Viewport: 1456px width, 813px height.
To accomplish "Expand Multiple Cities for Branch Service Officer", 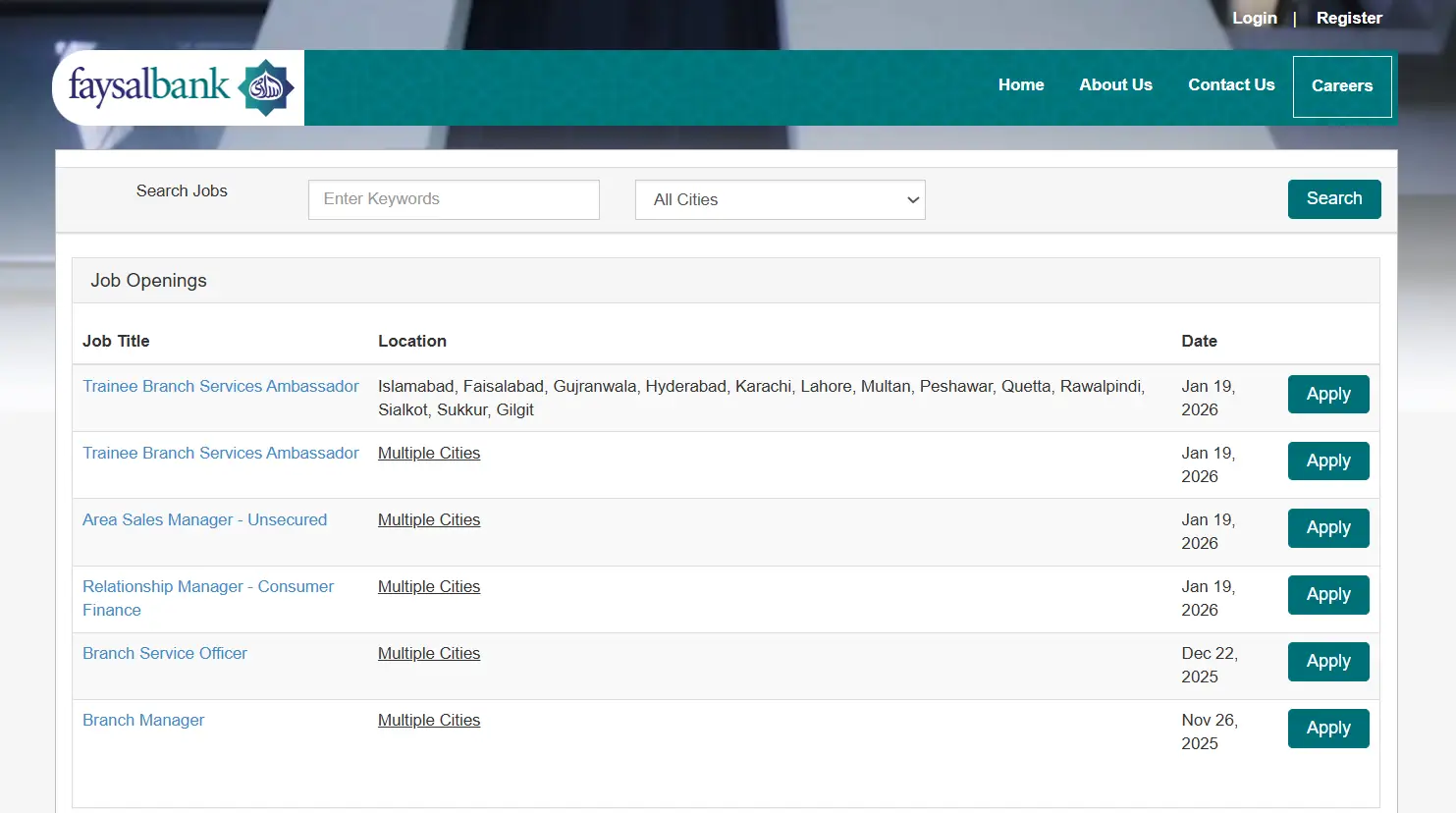I will point(429,653).
